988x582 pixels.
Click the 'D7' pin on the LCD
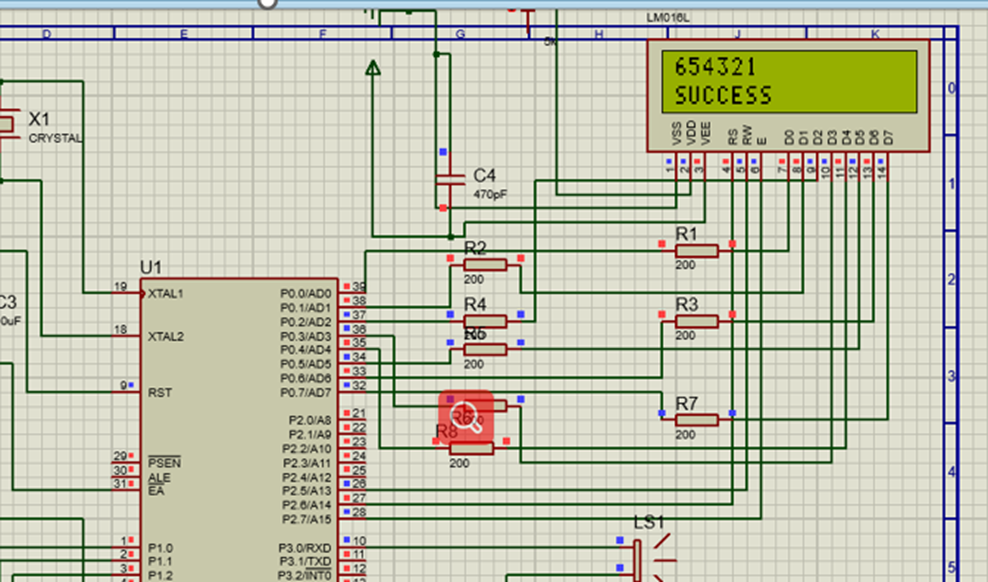point(888,138)
